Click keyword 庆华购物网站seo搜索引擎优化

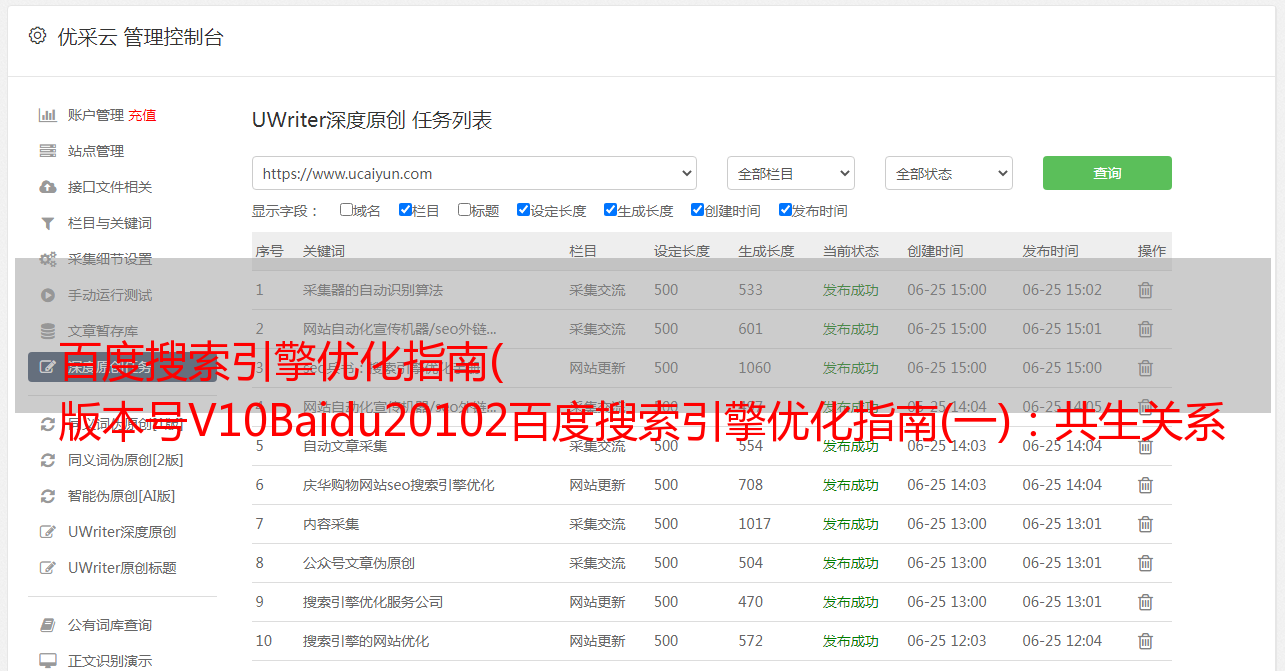(399, 485)
